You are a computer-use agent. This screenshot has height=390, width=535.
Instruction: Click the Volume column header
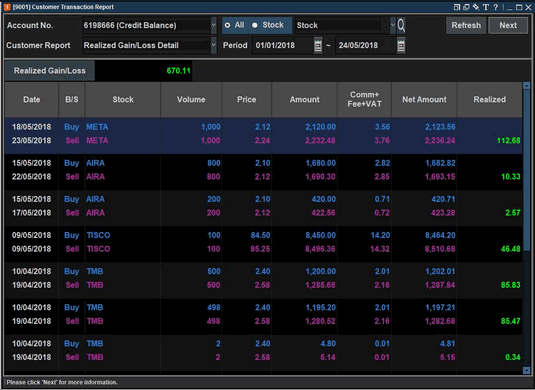(x=191, y=100)
